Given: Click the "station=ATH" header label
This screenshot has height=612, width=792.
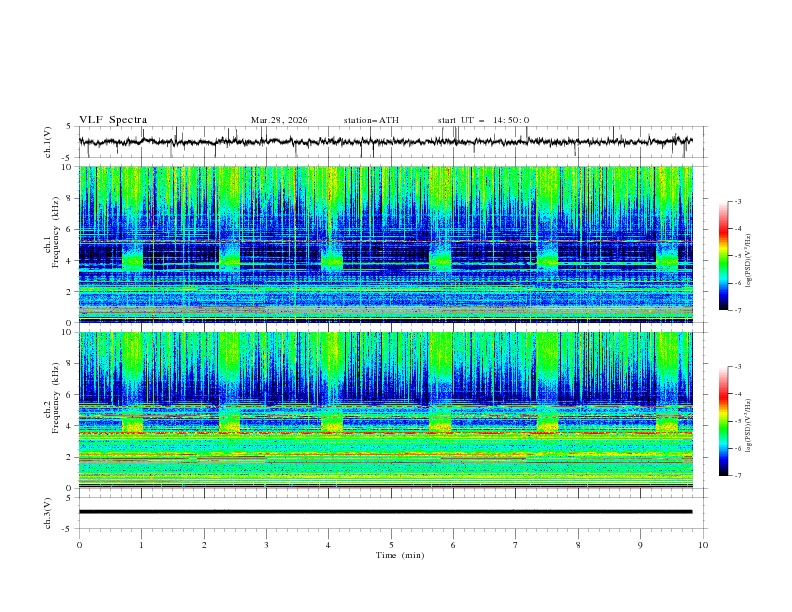Looking at the screenshot, I should 371,120.
